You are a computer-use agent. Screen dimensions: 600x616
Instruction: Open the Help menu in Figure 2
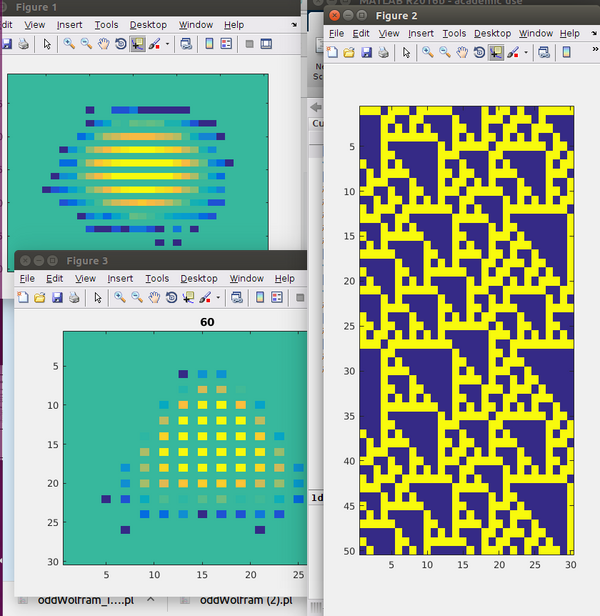pyautogui.click(x=569, y=33)
